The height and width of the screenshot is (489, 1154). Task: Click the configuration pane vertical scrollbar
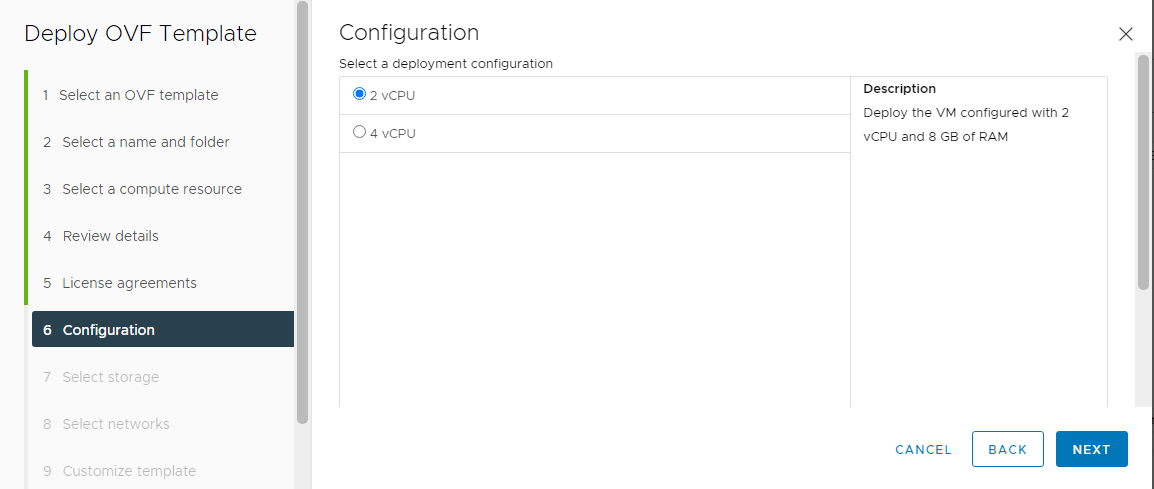pos(1143,171)
